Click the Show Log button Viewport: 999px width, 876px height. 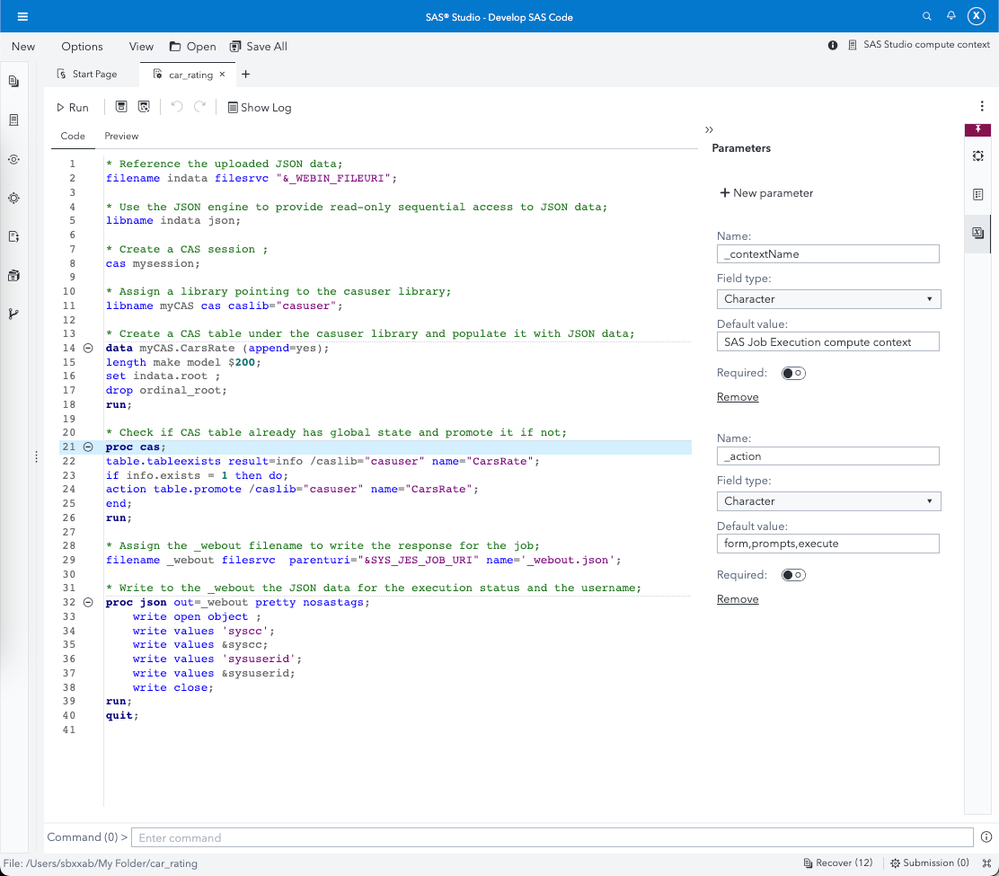click(259, 107)
